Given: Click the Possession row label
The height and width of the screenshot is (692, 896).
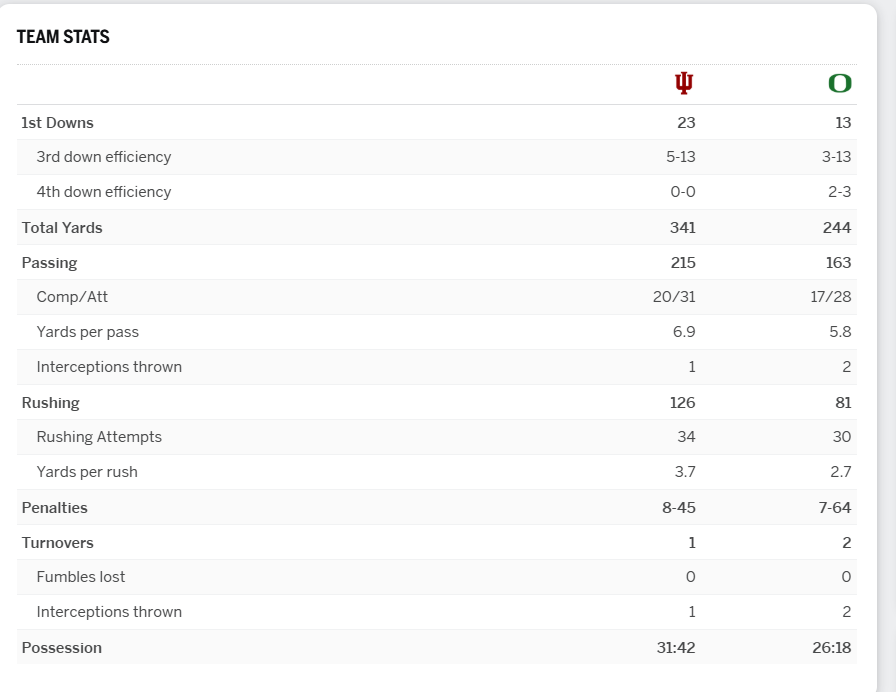Looking at the screenshot, I should pos(61,648).
